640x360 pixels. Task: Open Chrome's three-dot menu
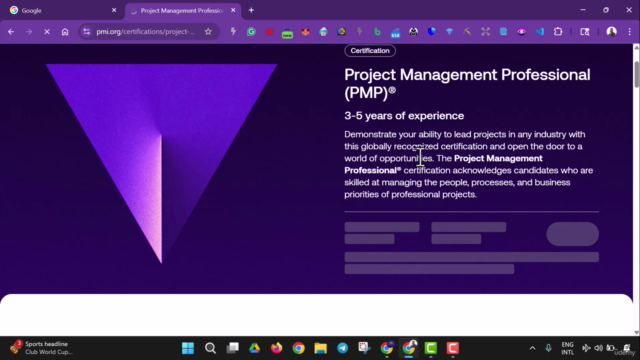point(629,31)
